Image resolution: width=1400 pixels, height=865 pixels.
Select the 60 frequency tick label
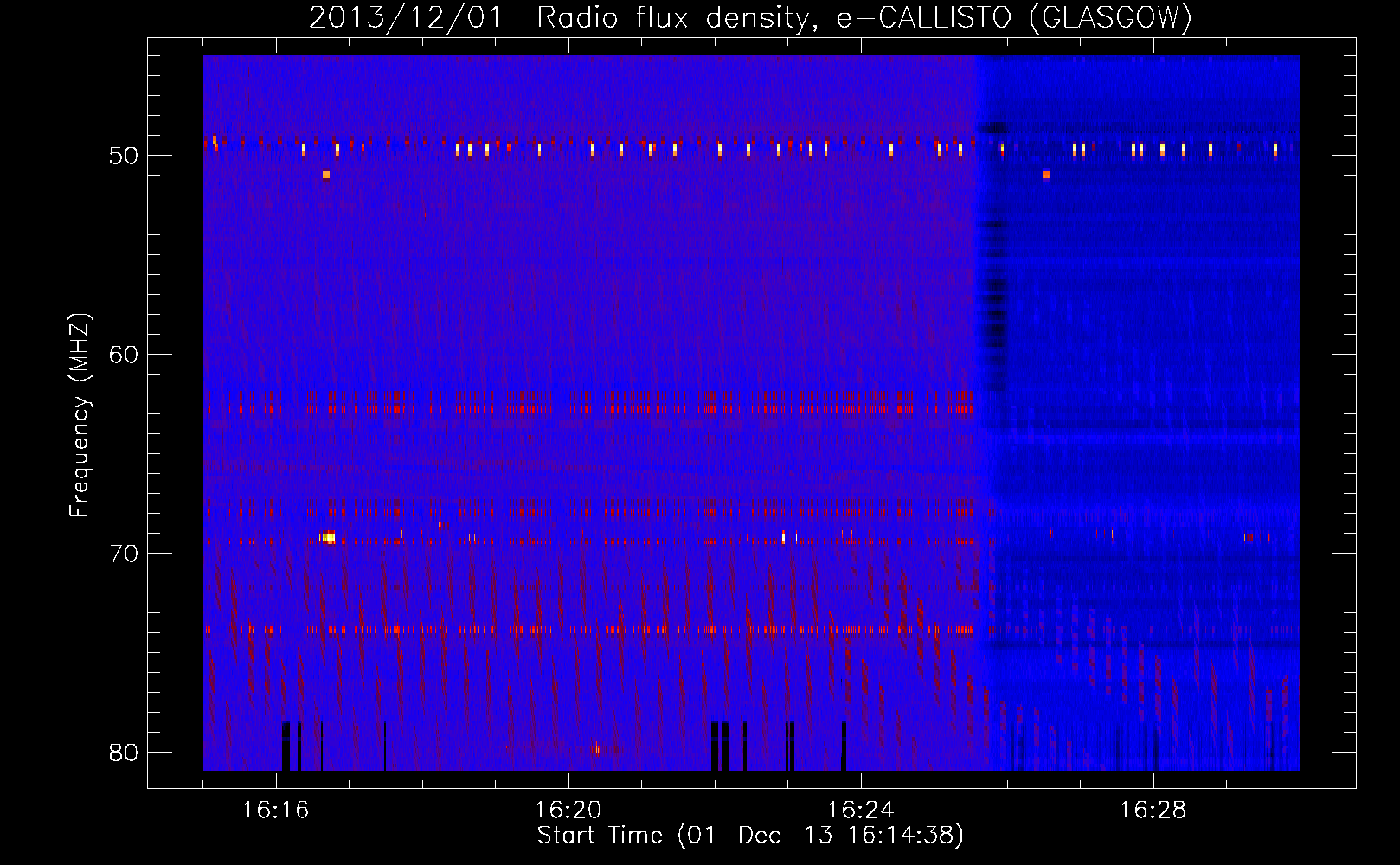coord(124,355)
